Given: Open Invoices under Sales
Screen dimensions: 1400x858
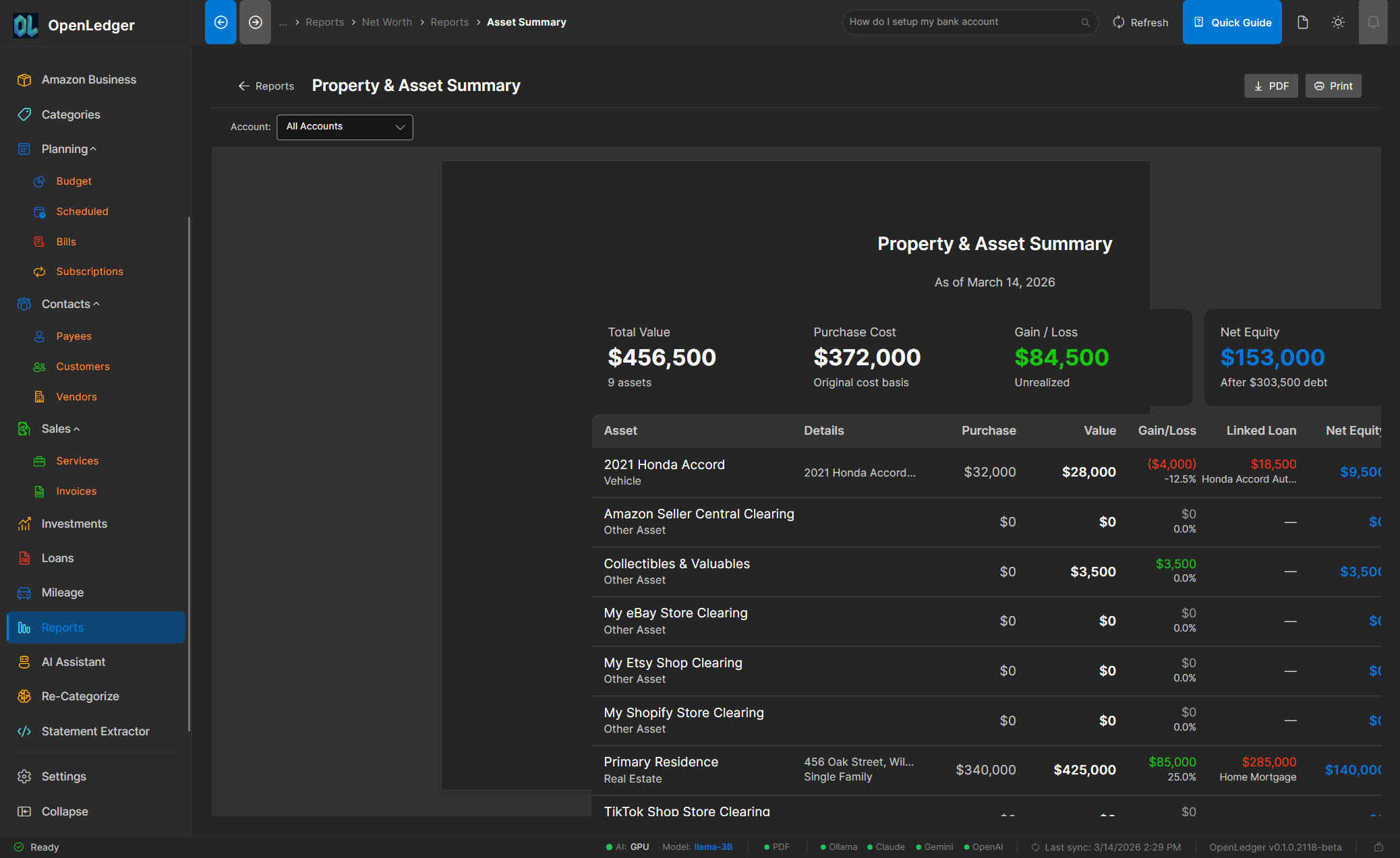Looking at the screenshot, I should (76, 491).
